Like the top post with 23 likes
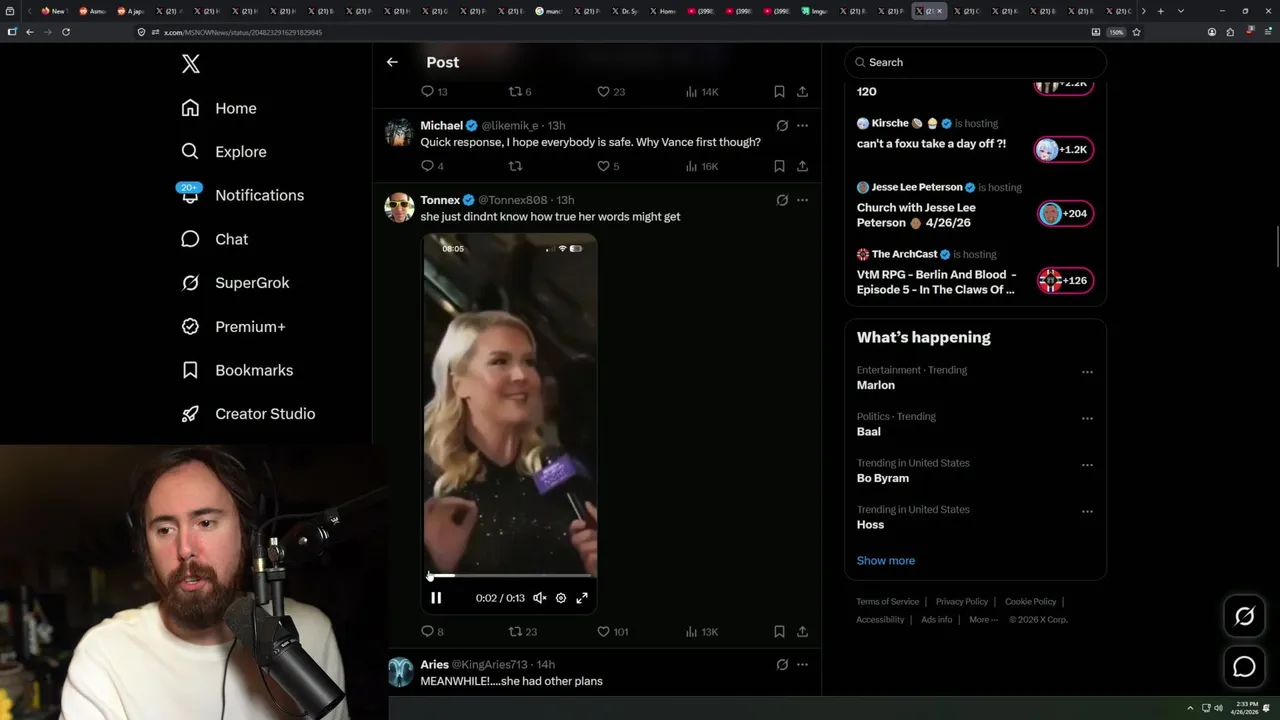 pyautogui.click(x=611, y=92)
